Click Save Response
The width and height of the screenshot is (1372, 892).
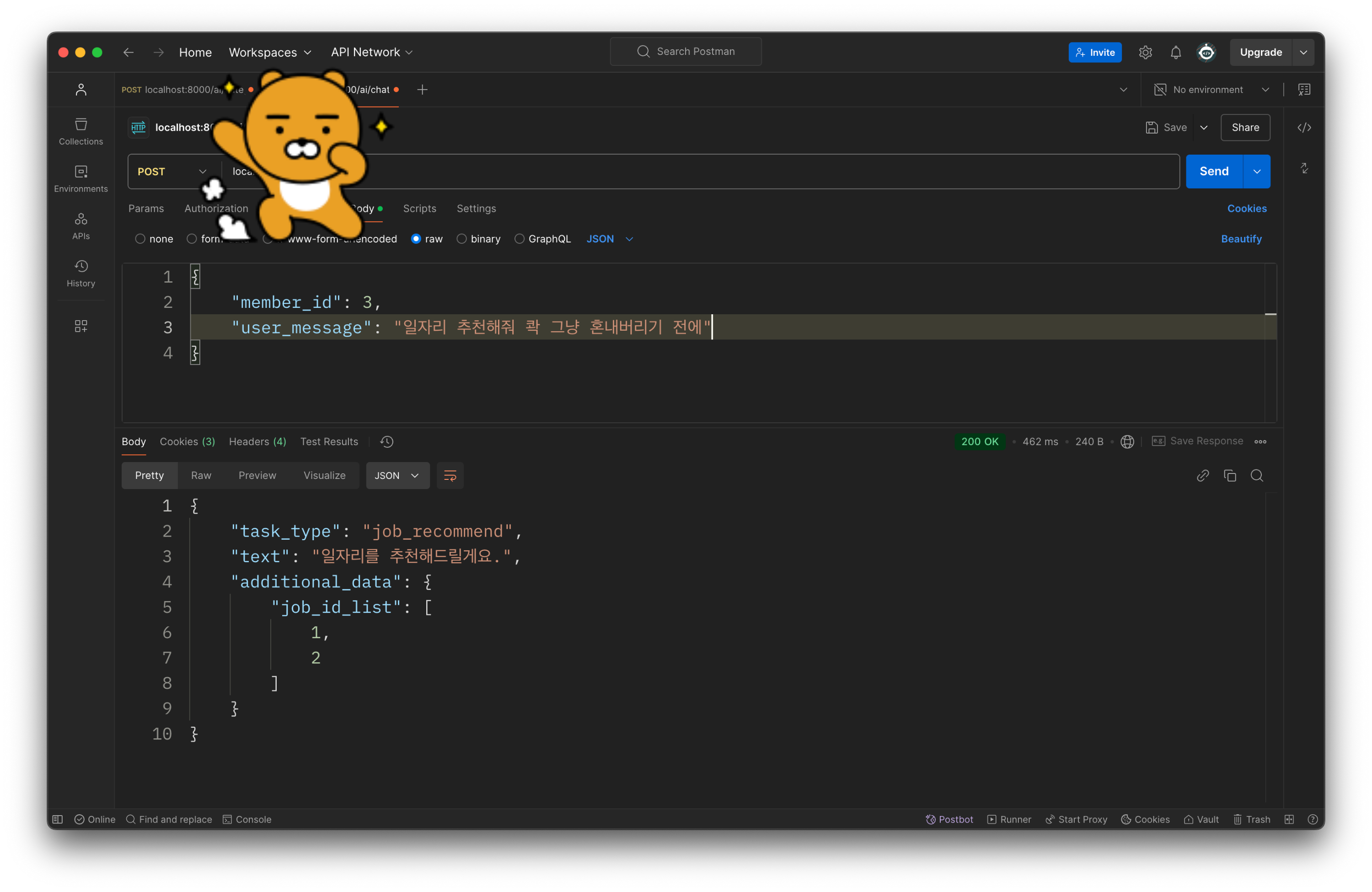coord(1198,441)
